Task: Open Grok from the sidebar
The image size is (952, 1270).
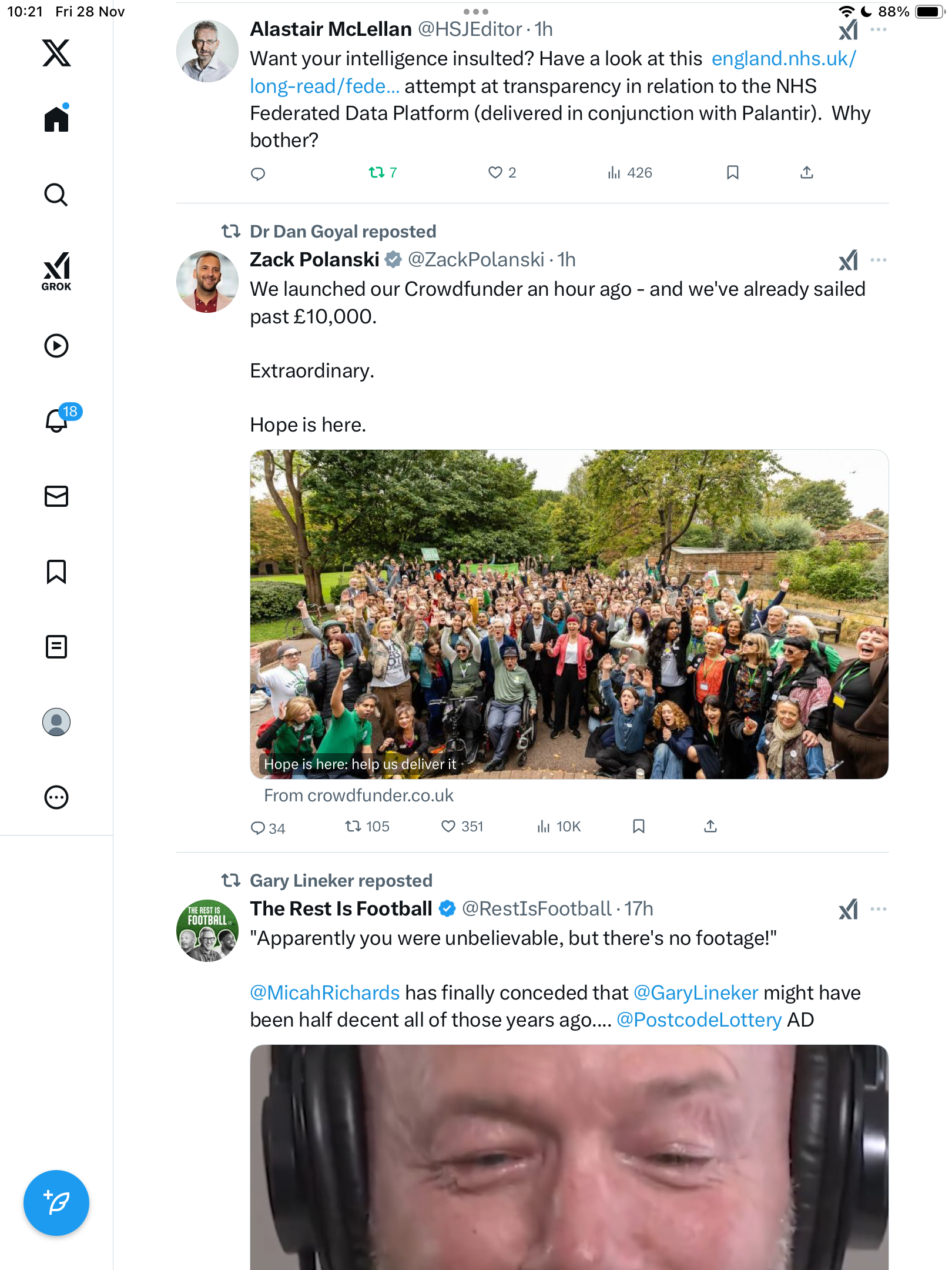Action: [x=56, y=272]
